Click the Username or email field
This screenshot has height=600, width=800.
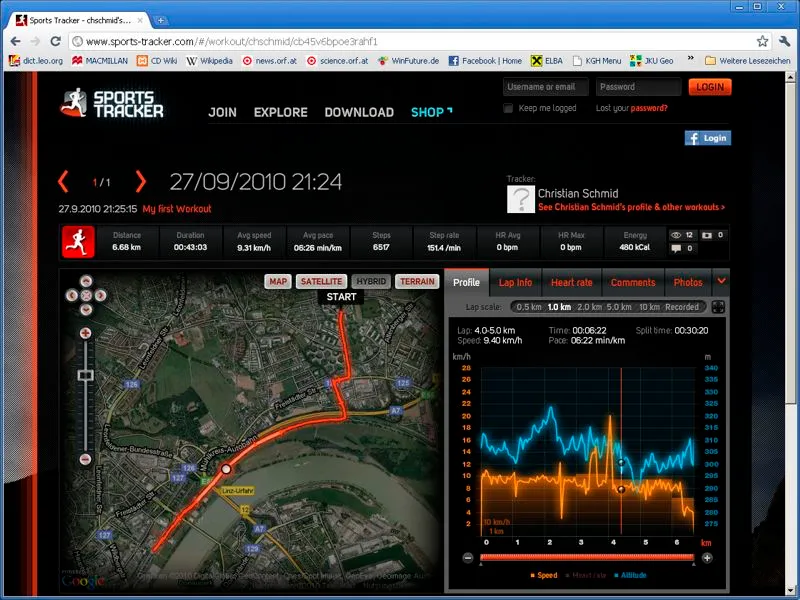(x=545, y=87)
